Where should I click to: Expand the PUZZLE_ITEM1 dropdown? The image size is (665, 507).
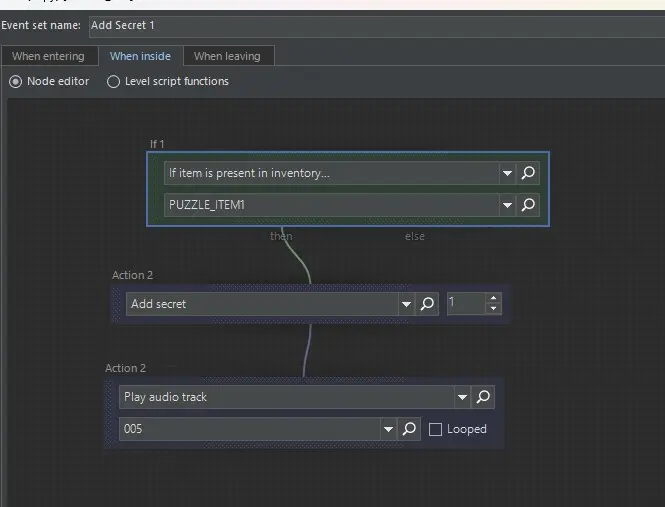click(508, 205)
